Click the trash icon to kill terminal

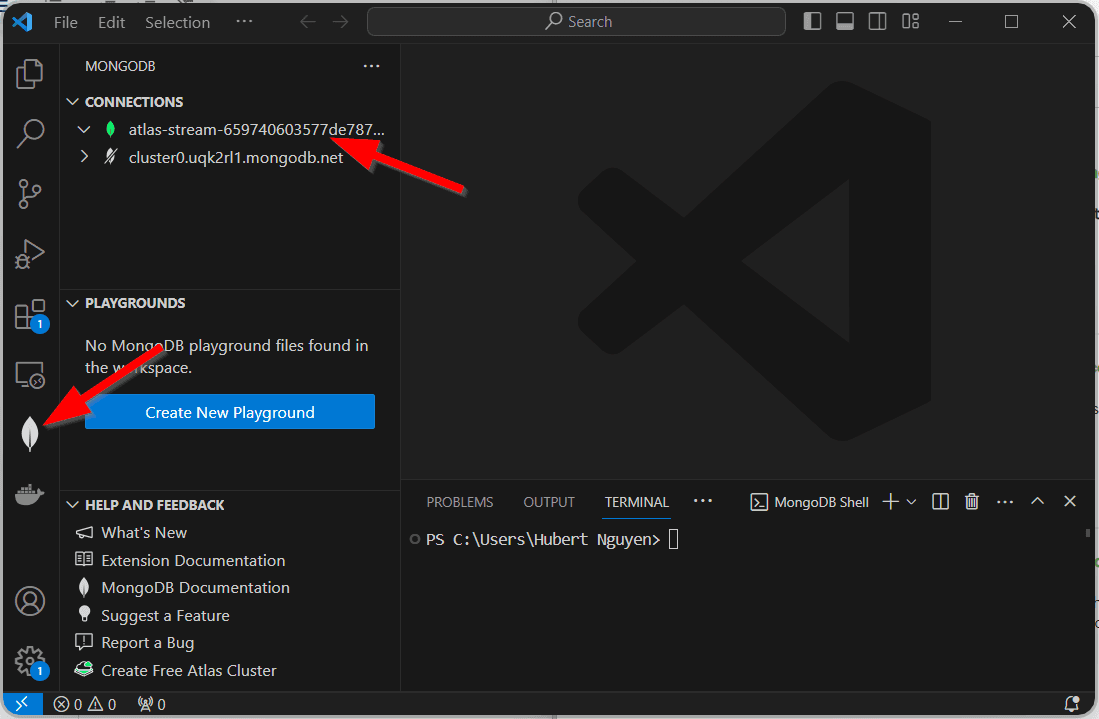(x=971, y=502)
